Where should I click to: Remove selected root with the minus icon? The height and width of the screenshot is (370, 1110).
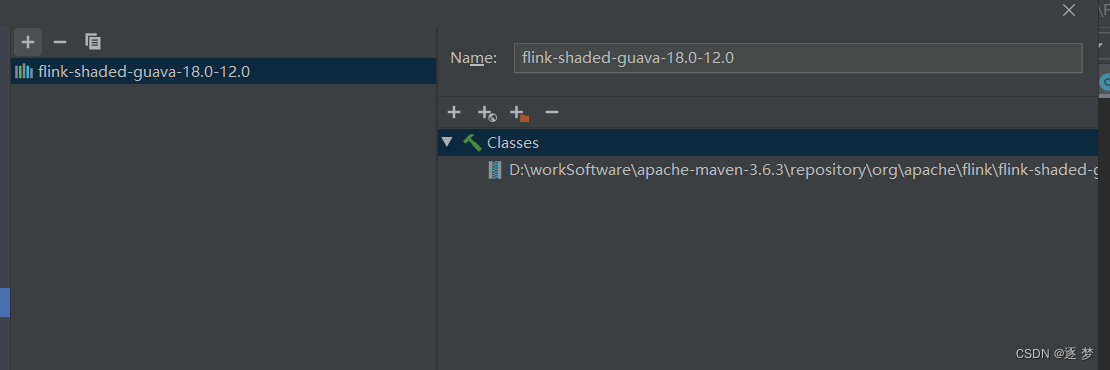click(552, 112)
